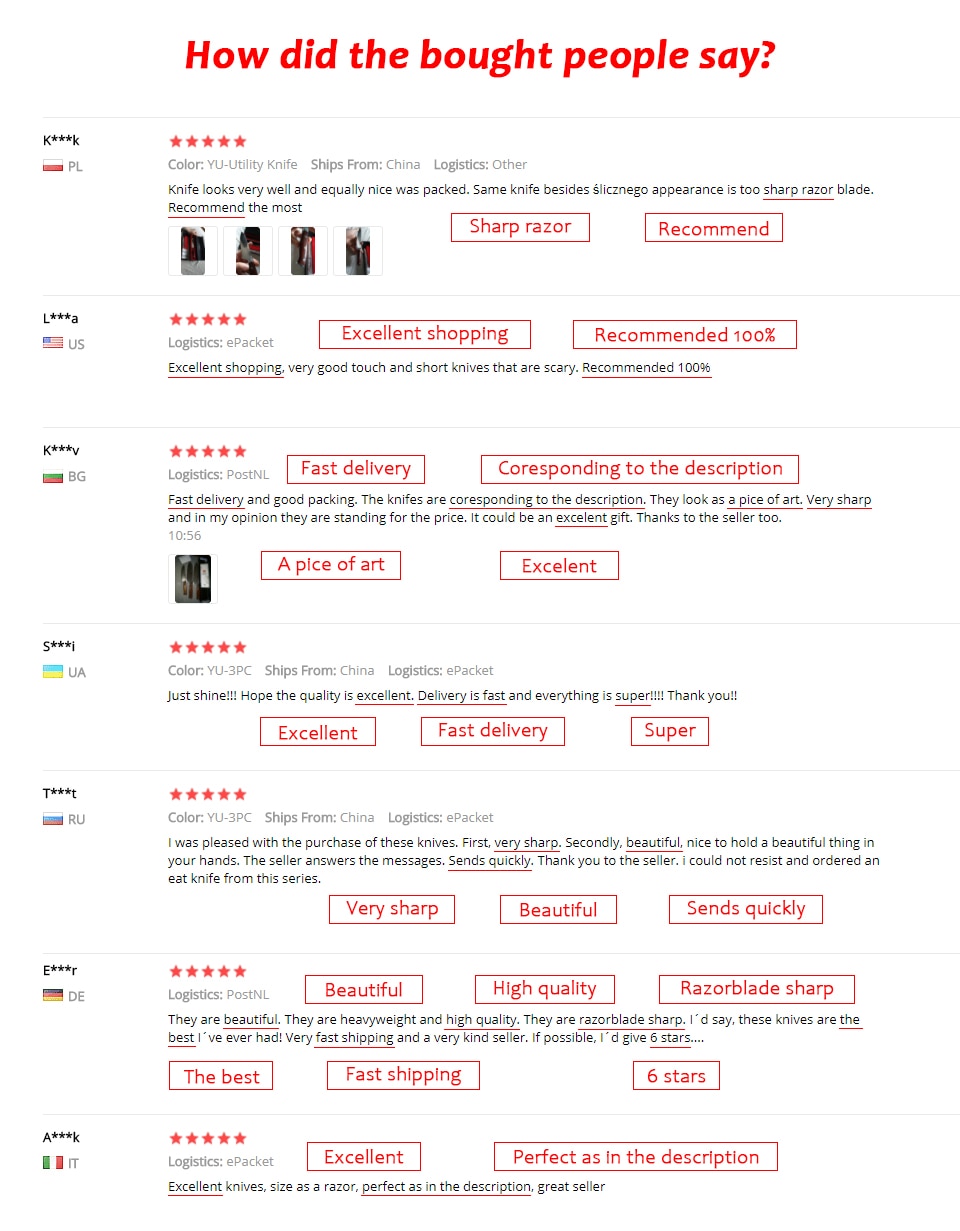The image size is (960, 1231).
Task: Click the Italy flag icon next to IT
Action: tap(53, 1163)
